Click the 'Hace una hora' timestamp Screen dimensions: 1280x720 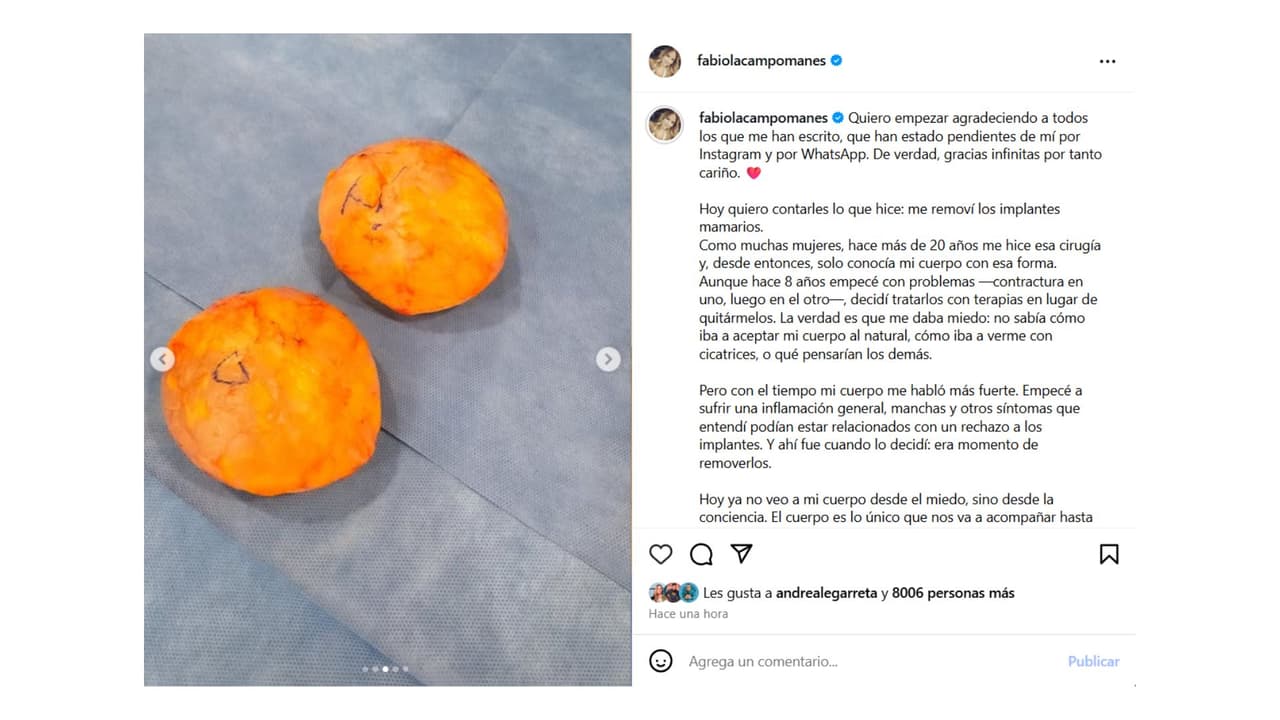(x=688, y=614)
